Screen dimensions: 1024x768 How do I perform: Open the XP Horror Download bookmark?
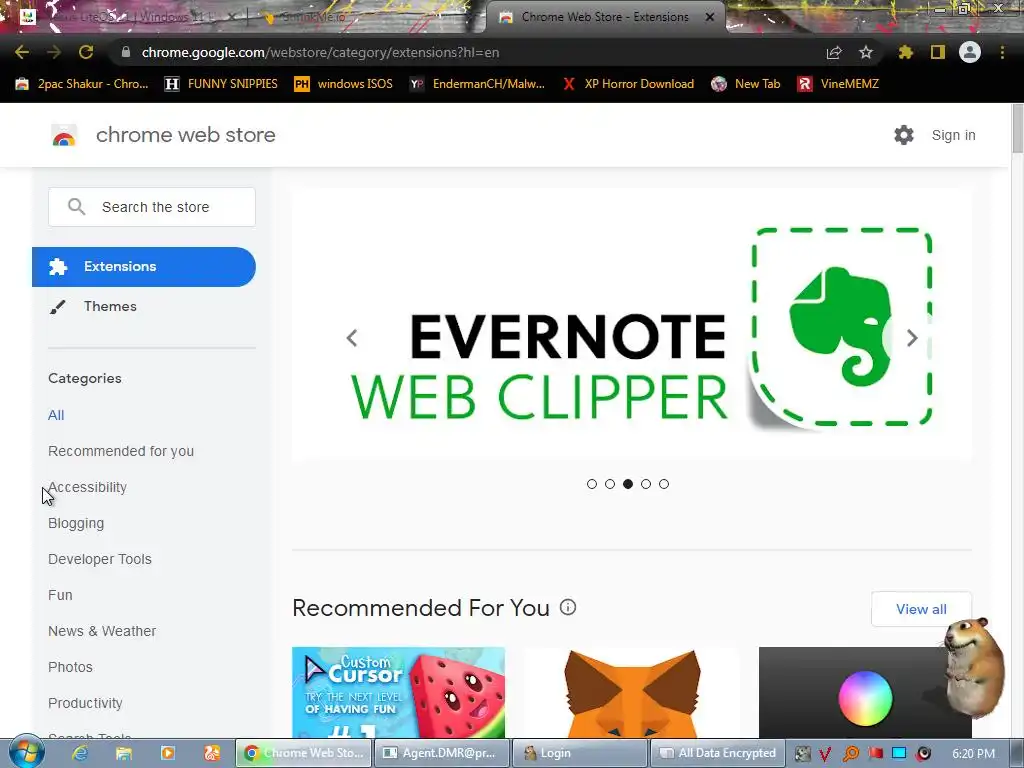pyautogui.click(x=628, y=84)
